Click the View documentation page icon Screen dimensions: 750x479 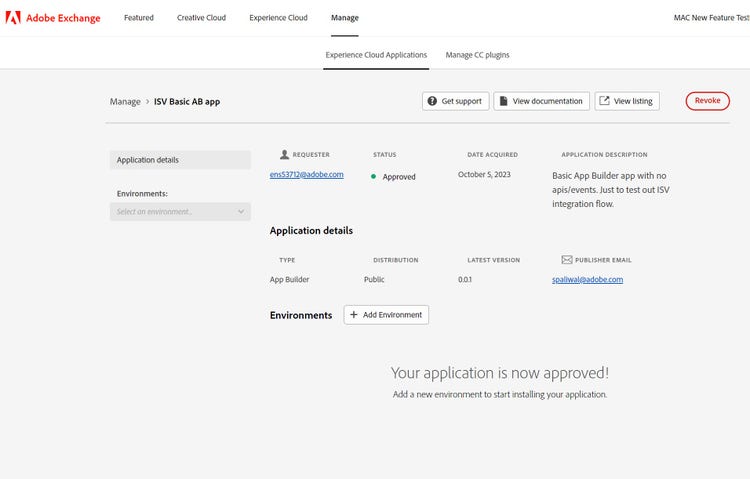(x=503, y=101)
